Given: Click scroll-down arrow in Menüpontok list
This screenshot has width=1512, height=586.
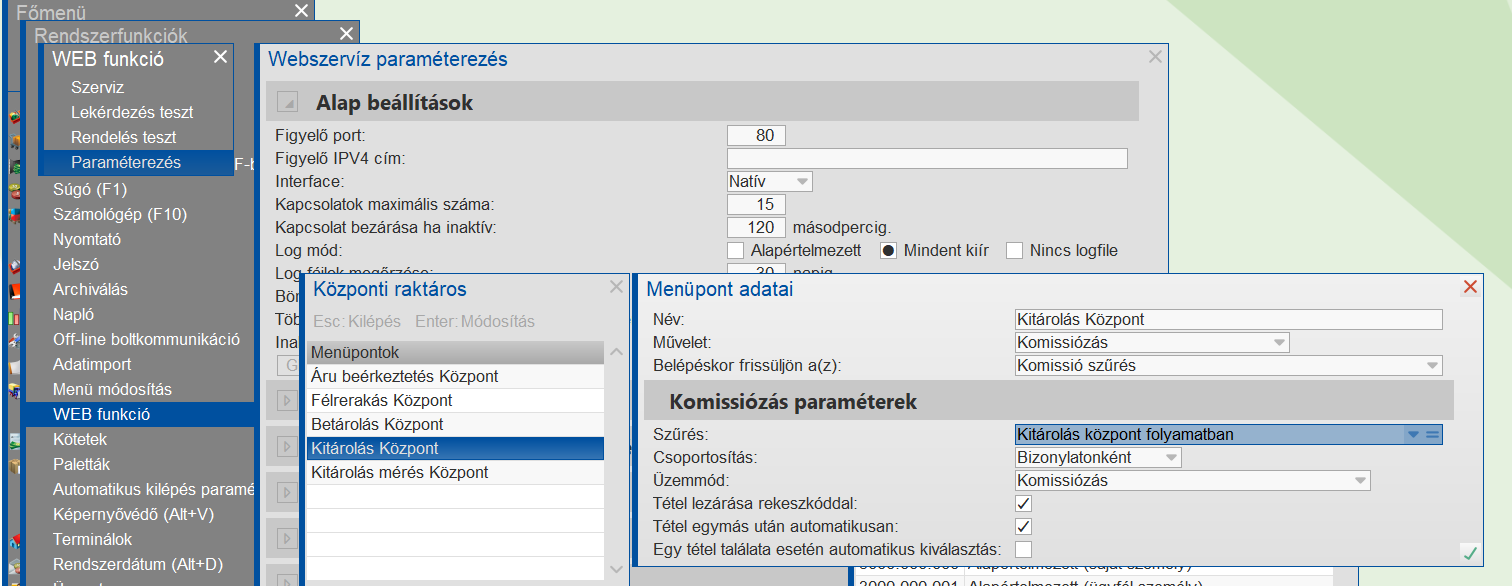Looking at the screenshot, I should point(617,569).
